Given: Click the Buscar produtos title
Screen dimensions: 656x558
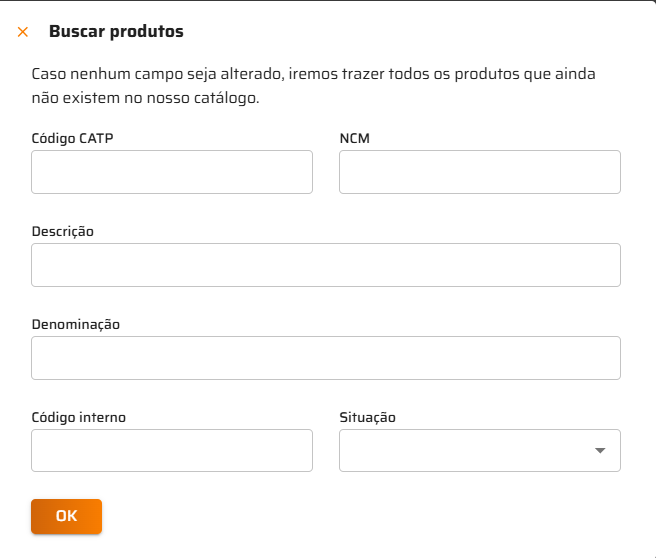Looking at the screenshot, I should point(116,32).
